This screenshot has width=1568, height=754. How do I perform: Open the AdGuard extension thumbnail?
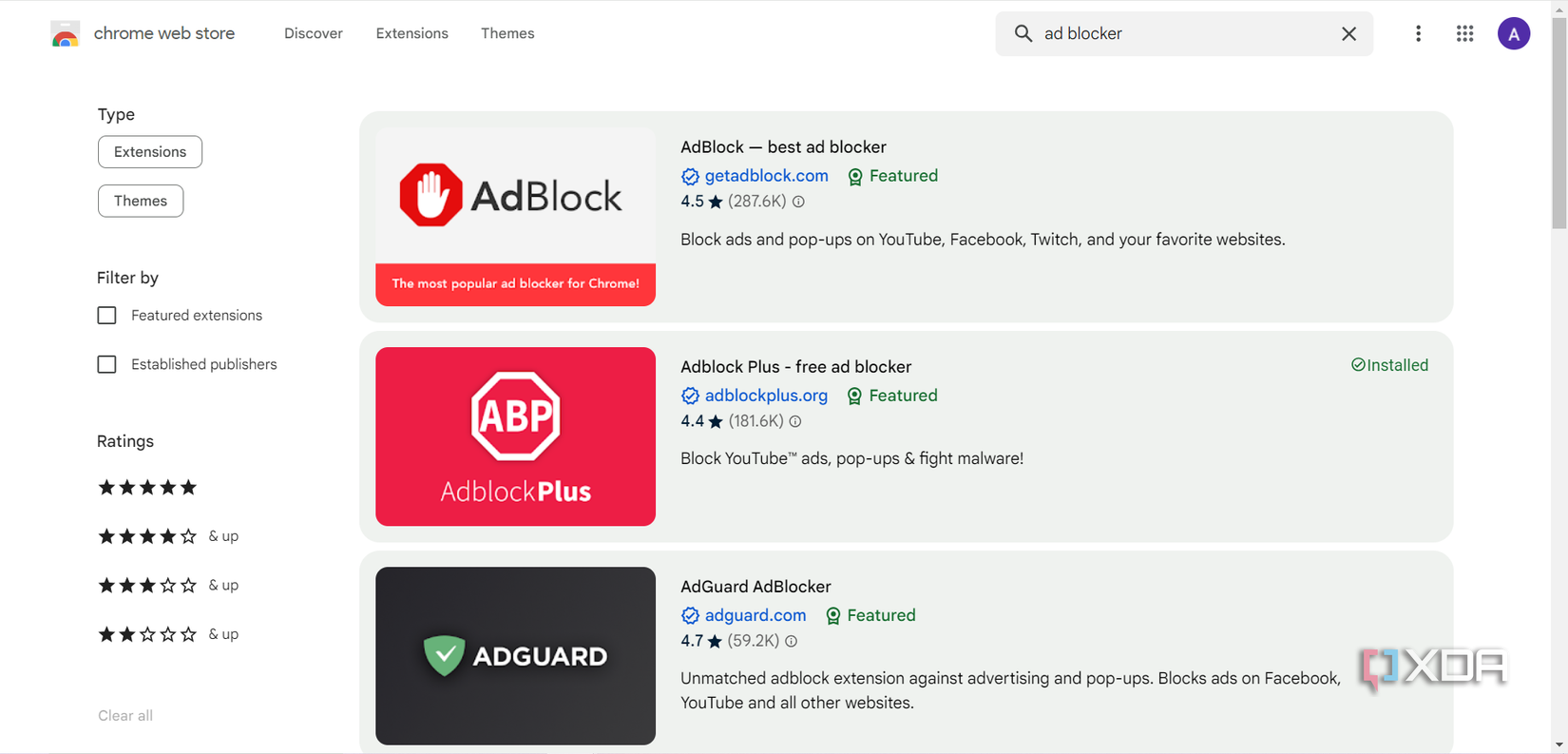[x=515, y=656]
